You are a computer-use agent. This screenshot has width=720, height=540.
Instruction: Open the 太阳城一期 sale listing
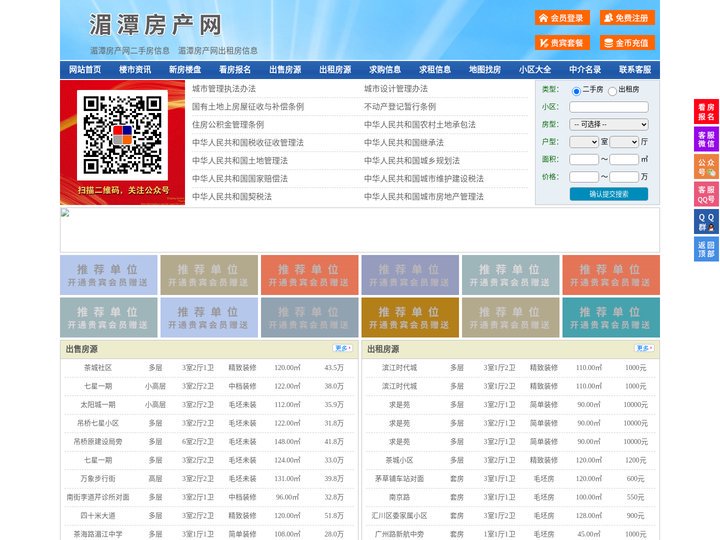click(98, 405)
